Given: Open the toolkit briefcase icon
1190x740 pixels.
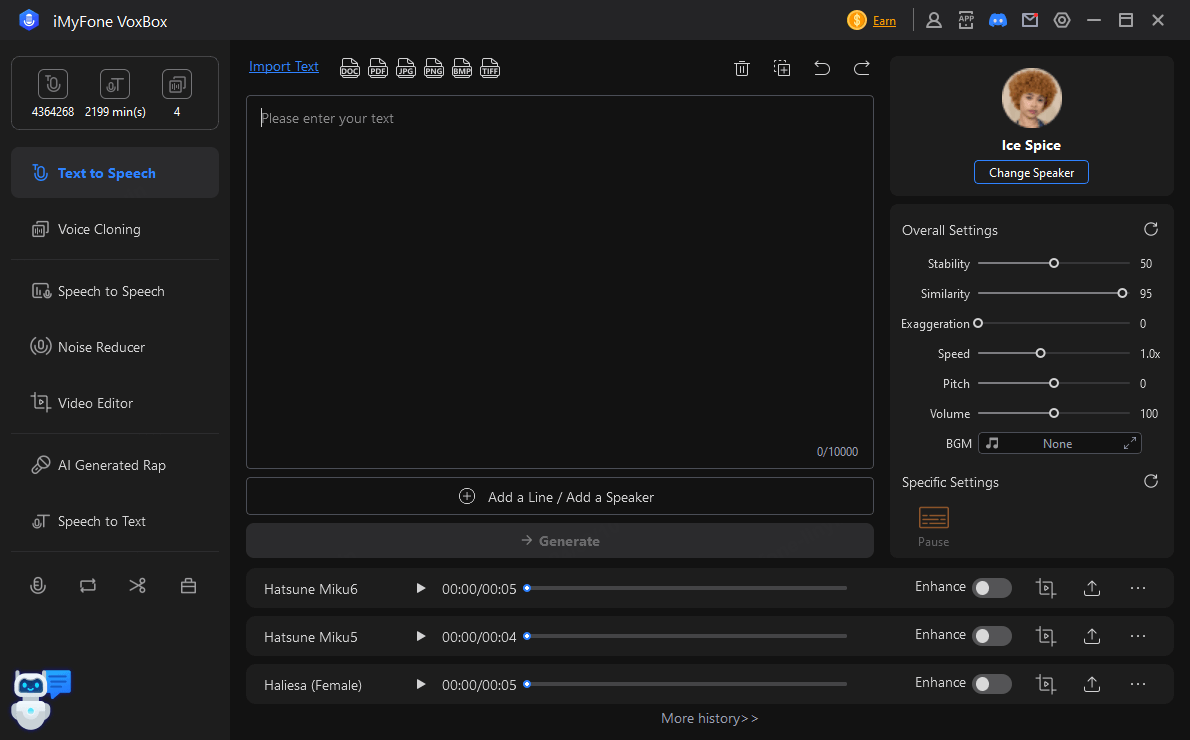Looking at the screenshot, I should 188,585.
